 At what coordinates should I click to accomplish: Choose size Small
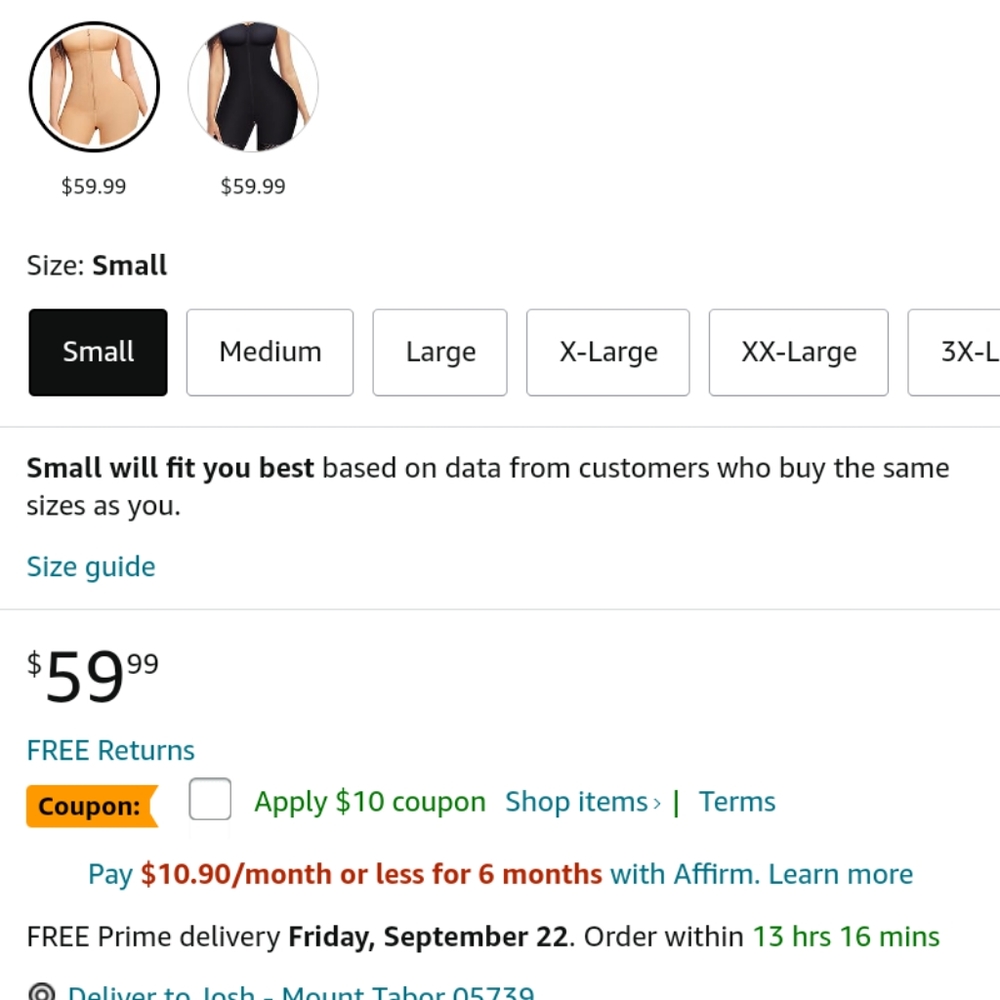pos(98,352)
